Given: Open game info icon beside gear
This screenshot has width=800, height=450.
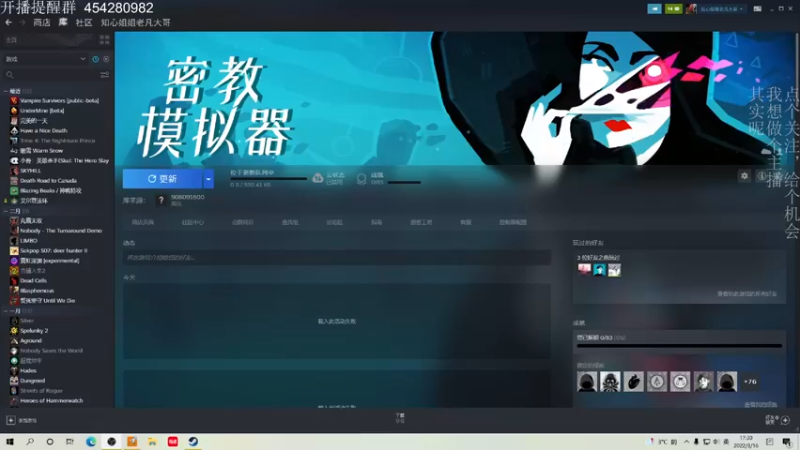Looking at the screenshot, I should tap(762, 176).
